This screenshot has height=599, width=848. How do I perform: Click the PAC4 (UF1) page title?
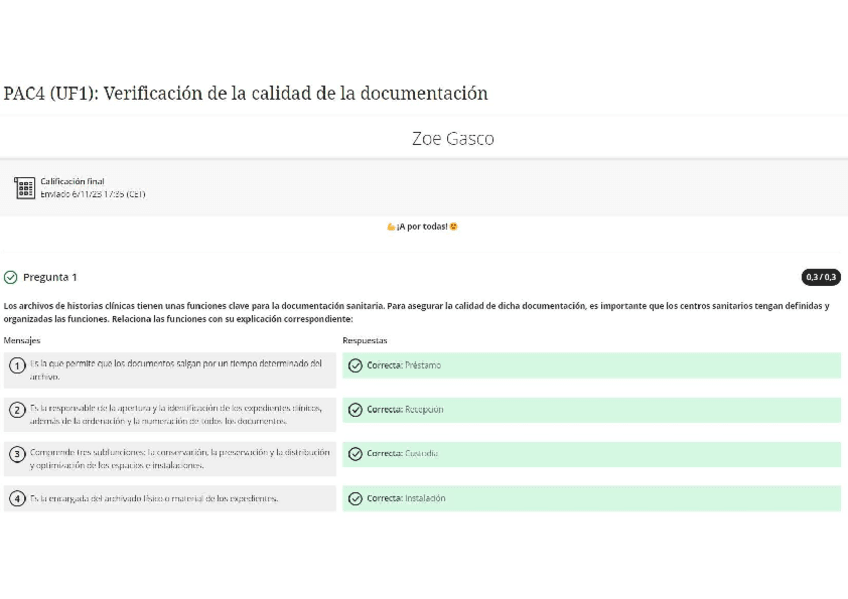pos(246,93)
